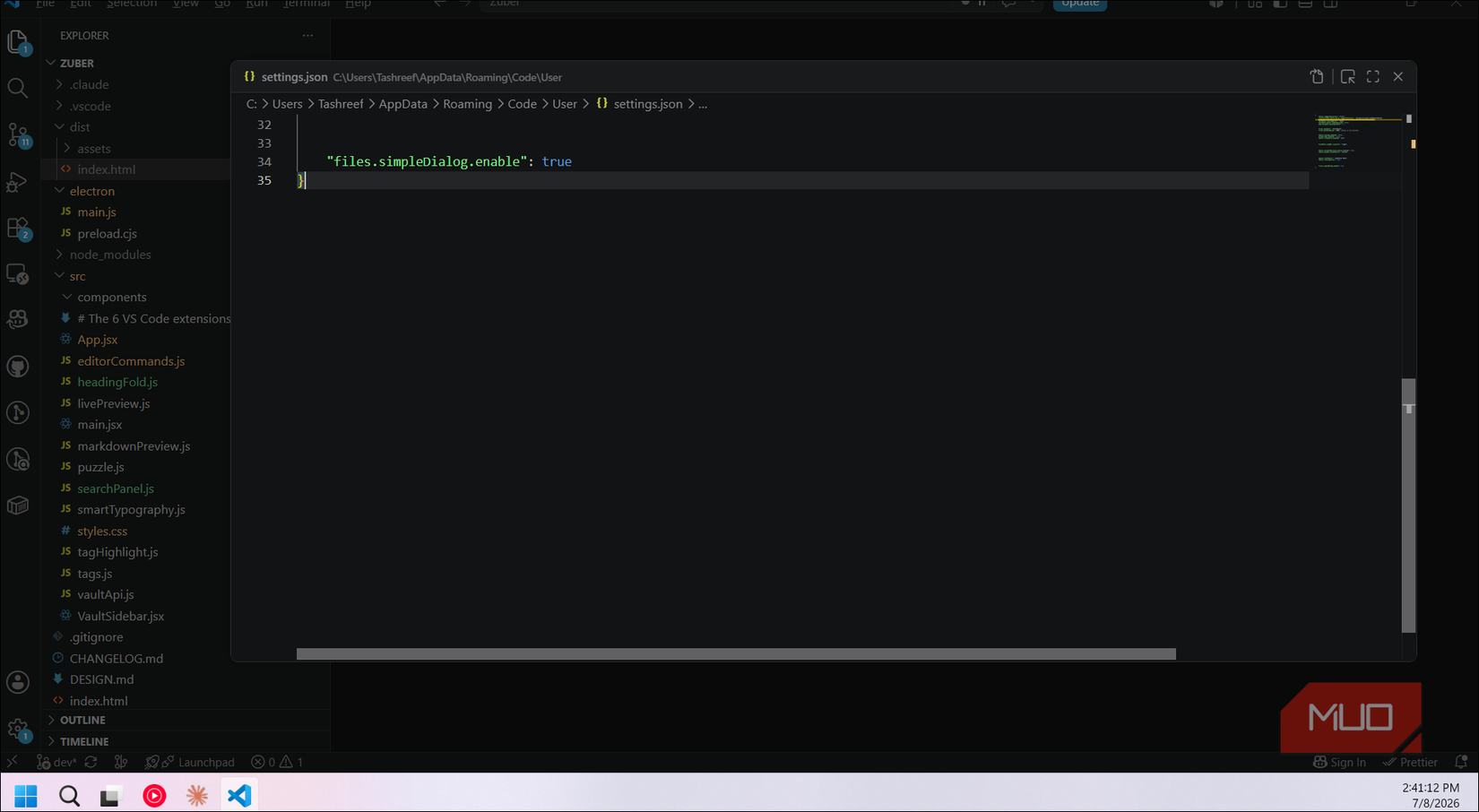The width and height of the screenshot is (1479, 812).
Task: Click the orange Claude icon in the taskbar
Action: (x=197, y=795)
